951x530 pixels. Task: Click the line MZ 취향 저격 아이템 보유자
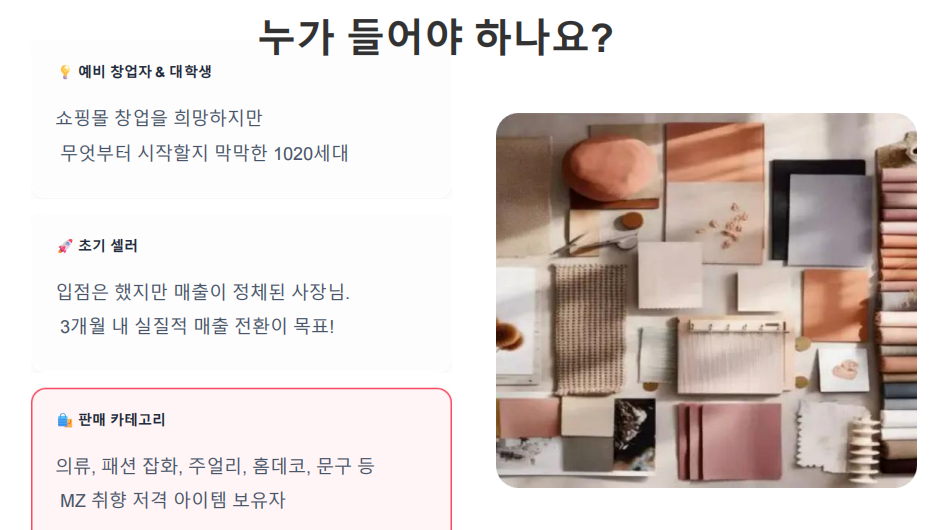click(x=172, y=500)
